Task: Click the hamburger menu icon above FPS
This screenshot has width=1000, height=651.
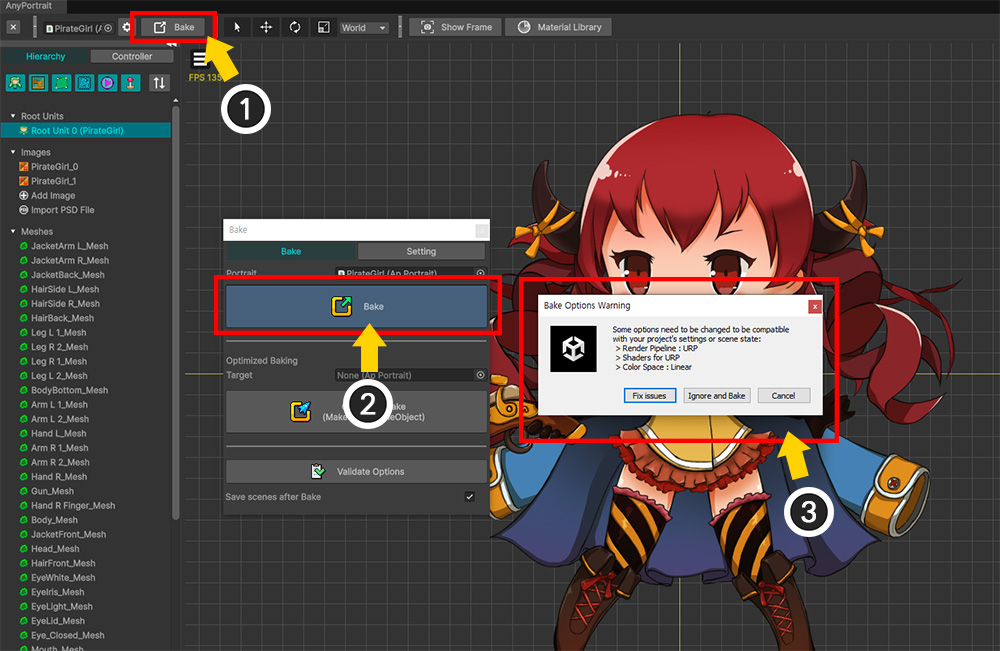Action: [x=201, y=60]
